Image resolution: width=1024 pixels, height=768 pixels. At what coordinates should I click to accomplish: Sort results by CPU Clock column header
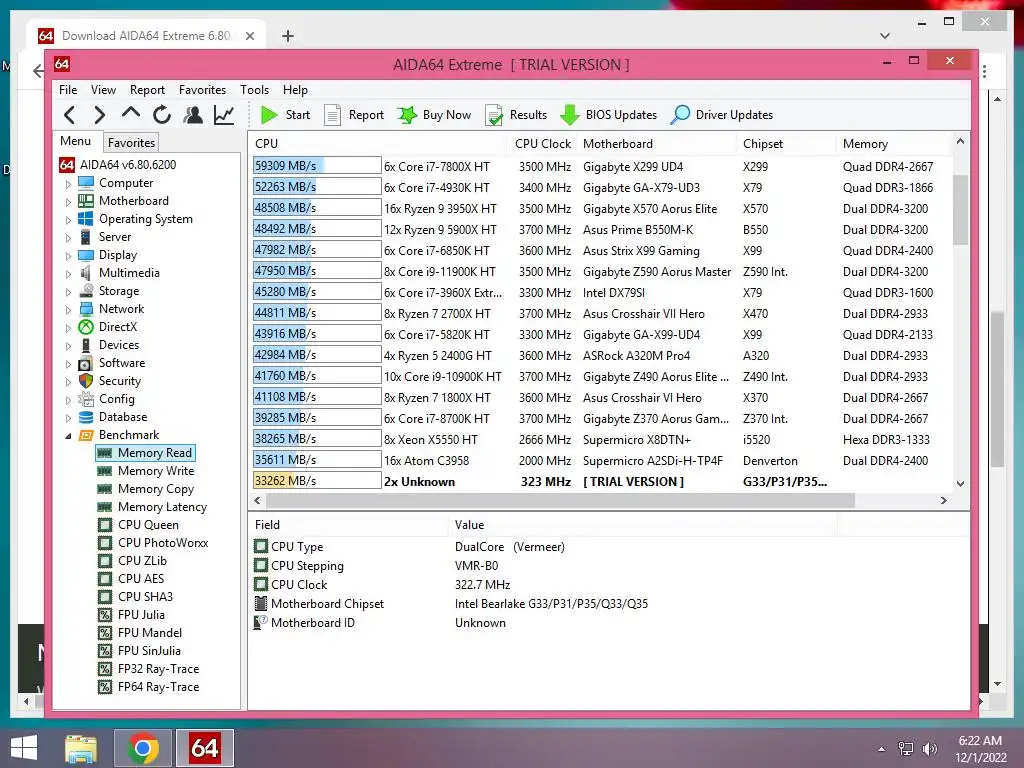tap(542, 144)
